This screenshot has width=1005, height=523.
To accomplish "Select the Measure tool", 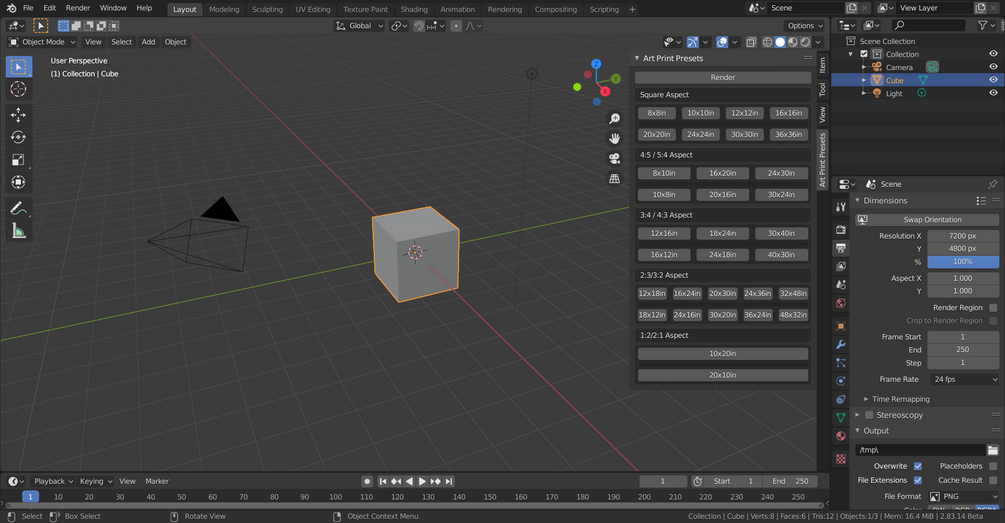I will pos(19,231).
